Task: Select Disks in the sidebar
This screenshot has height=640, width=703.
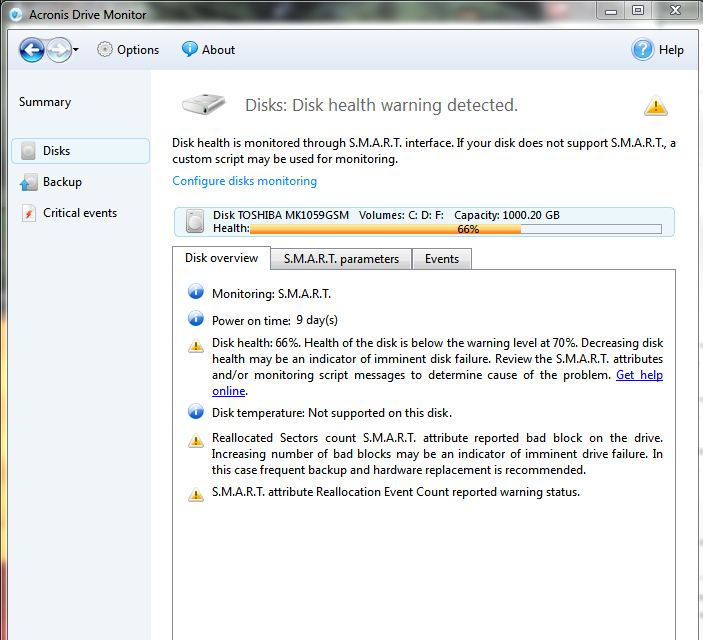Action: point(80,151)
